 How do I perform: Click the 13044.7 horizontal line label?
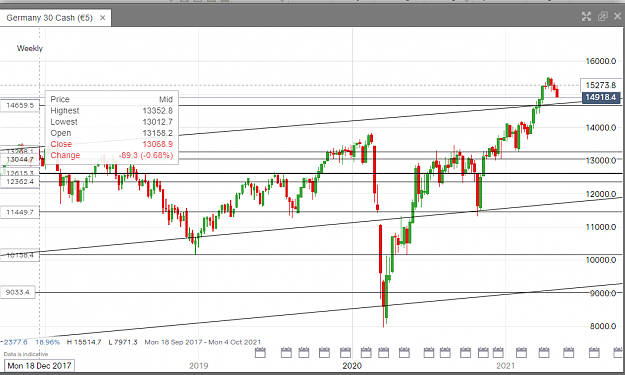tap(20, 159)
